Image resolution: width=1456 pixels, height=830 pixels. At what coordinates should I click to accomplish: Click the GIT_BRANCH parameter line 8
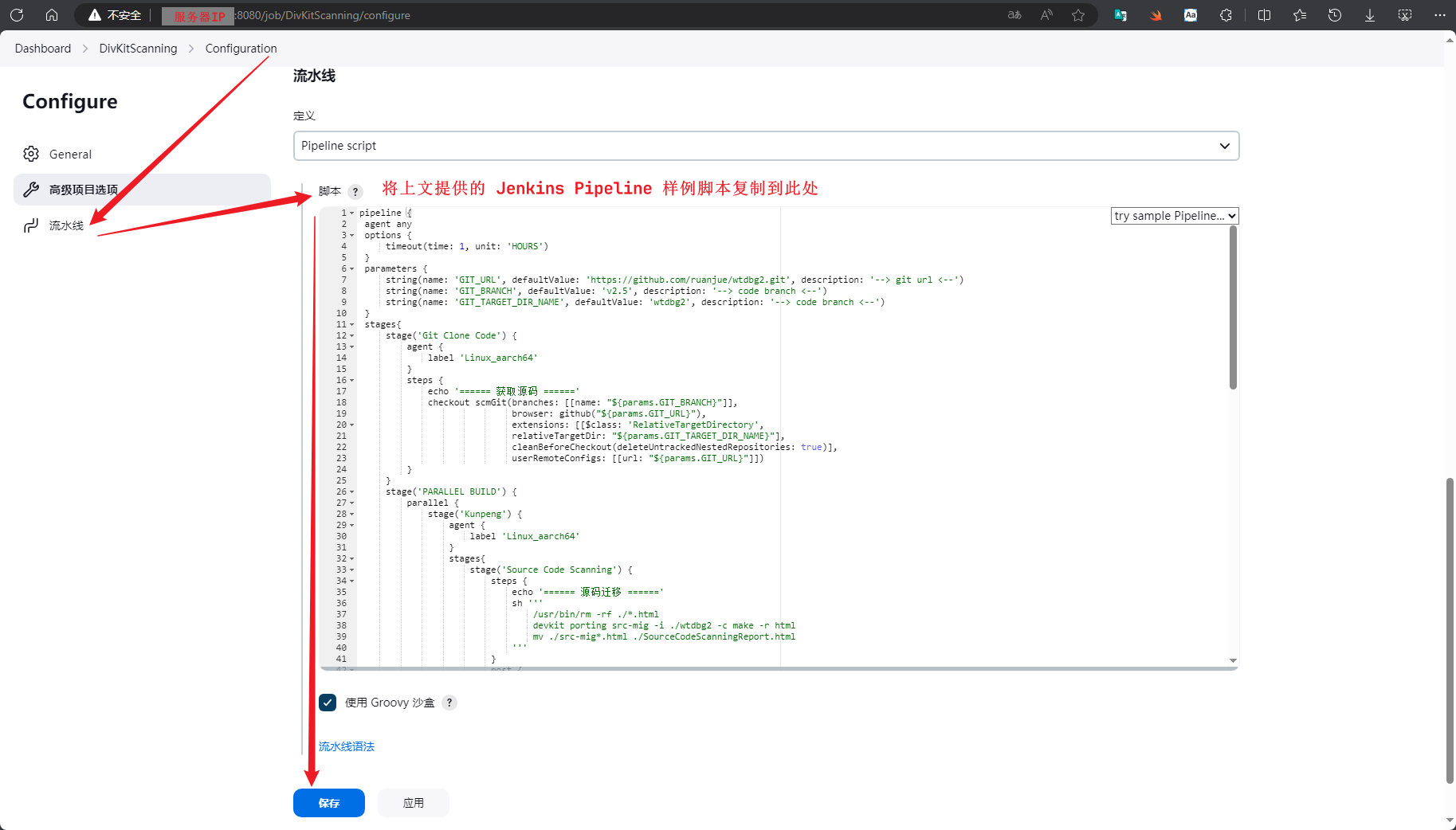pos(606,292)
